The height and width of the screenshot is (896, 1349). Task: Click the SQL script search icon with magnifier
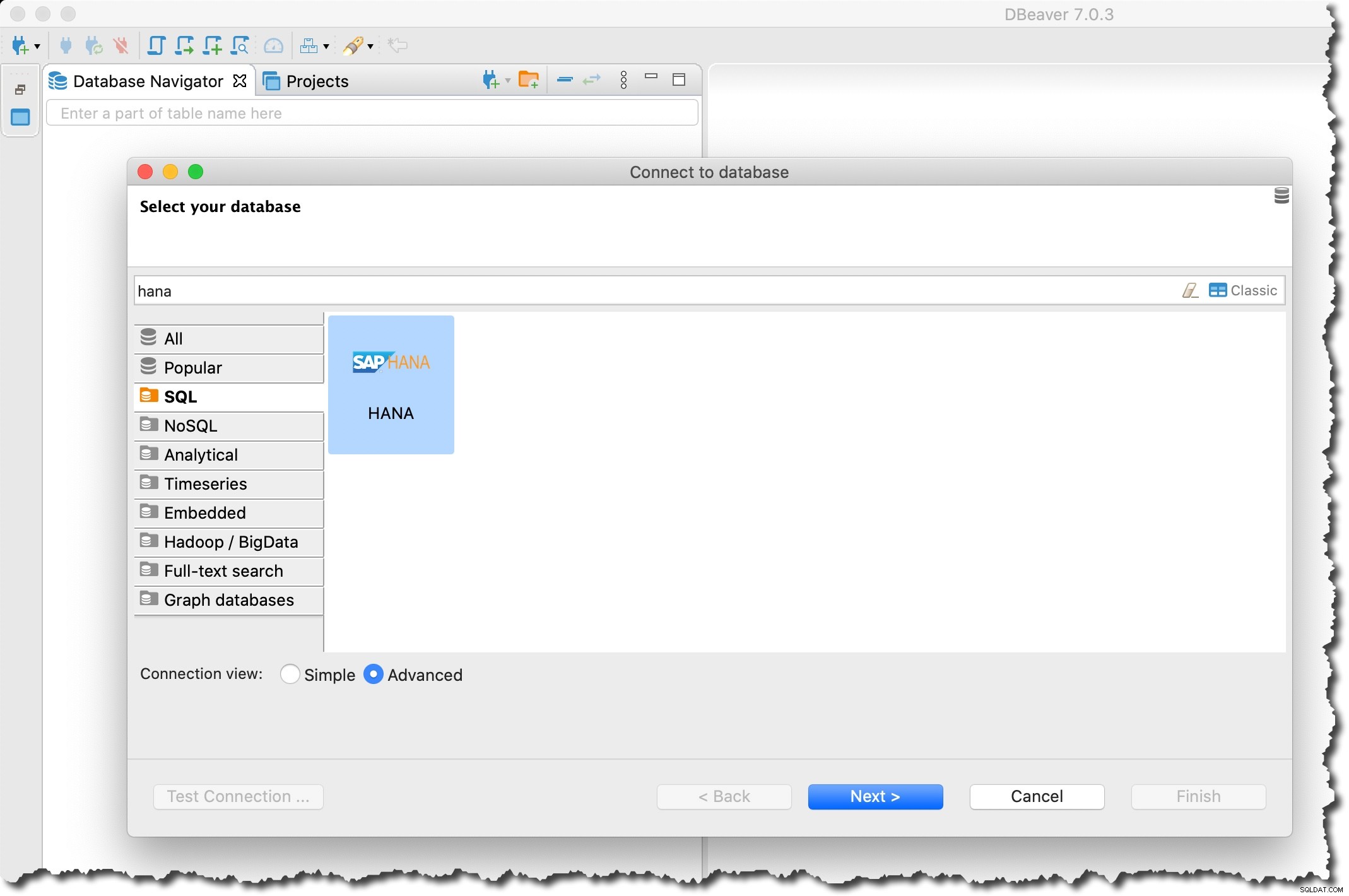tap(240, 45)
